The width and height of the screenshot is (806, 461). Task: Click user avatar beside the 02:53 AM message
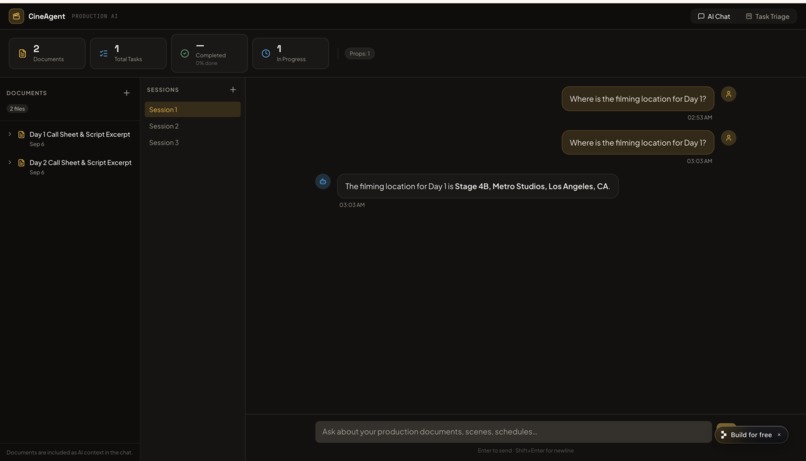point(728,94)
